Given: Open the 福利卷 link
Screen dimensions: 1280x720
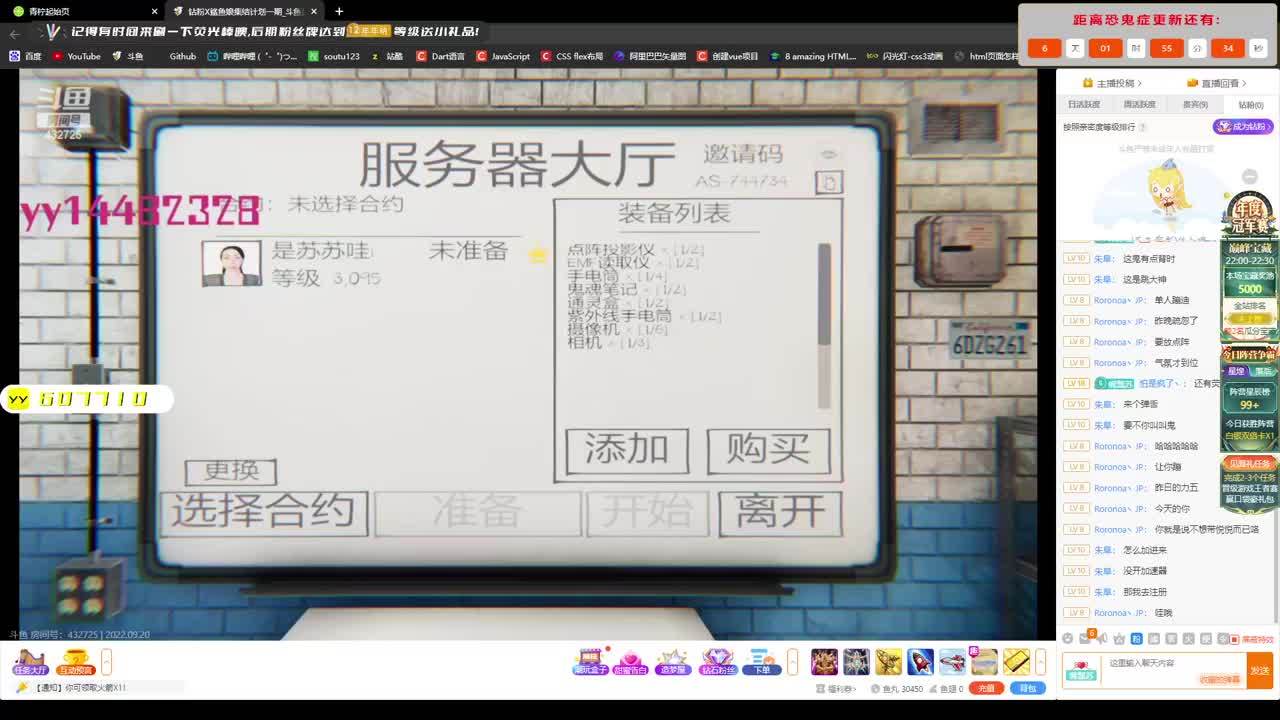Looking at the screenshot, I should pos(838,689).
